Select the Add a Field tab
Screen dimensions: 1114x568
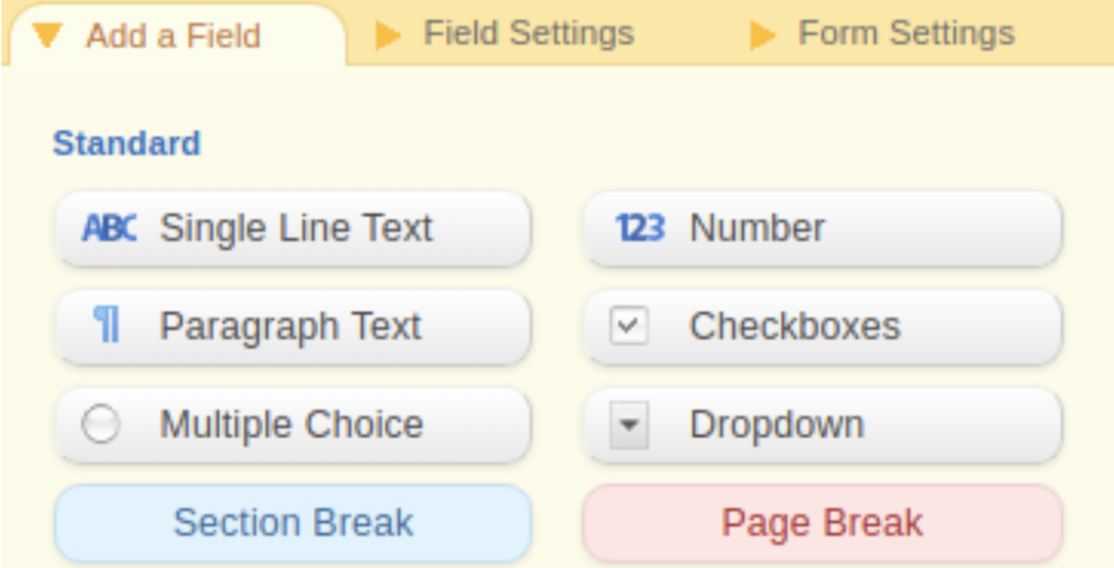(173, 36)
